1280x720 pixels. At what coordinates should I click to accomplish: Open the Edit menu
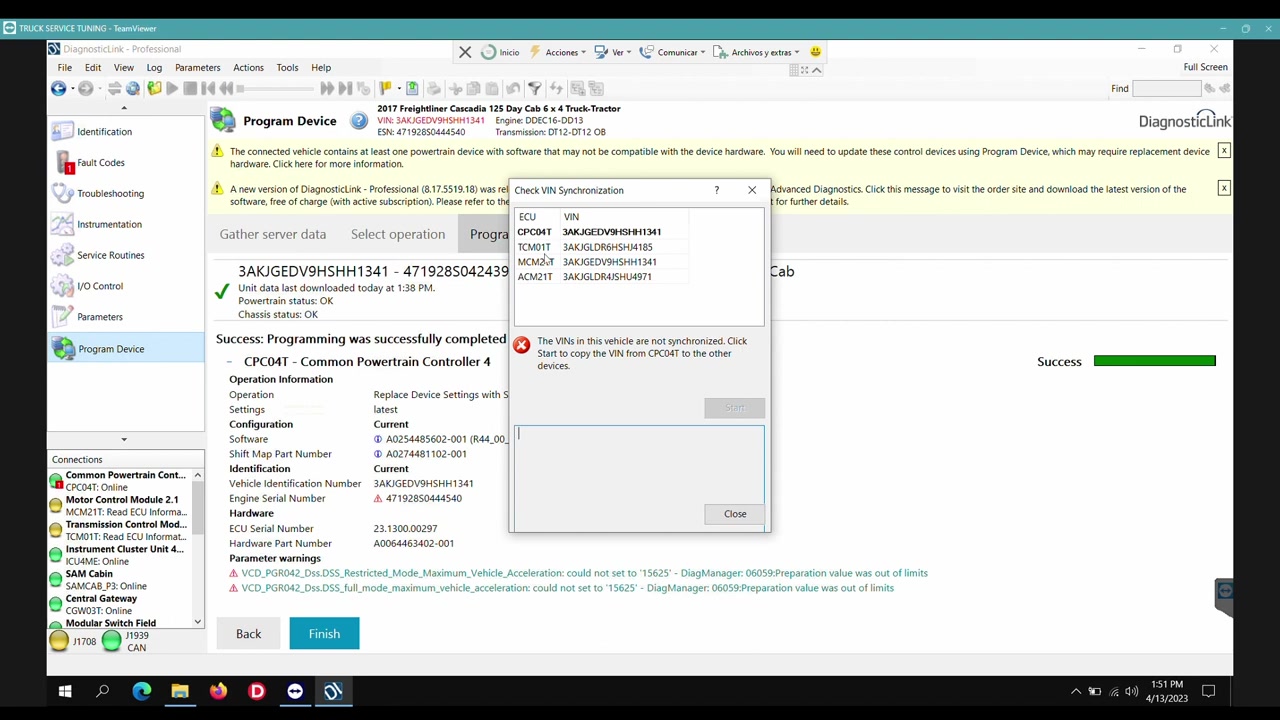tap(93, 68)
